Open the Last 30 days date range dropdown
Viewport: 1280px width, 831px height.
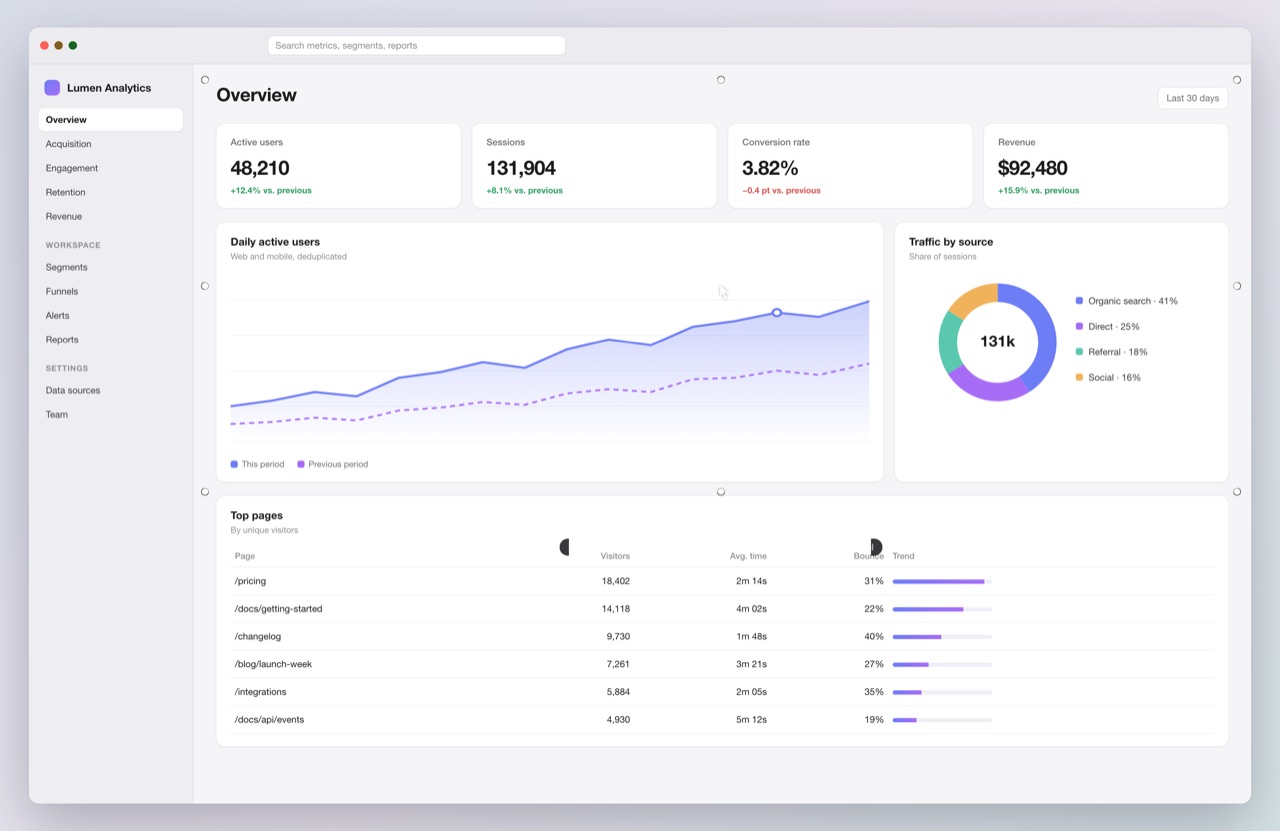tap(1193, 98)
